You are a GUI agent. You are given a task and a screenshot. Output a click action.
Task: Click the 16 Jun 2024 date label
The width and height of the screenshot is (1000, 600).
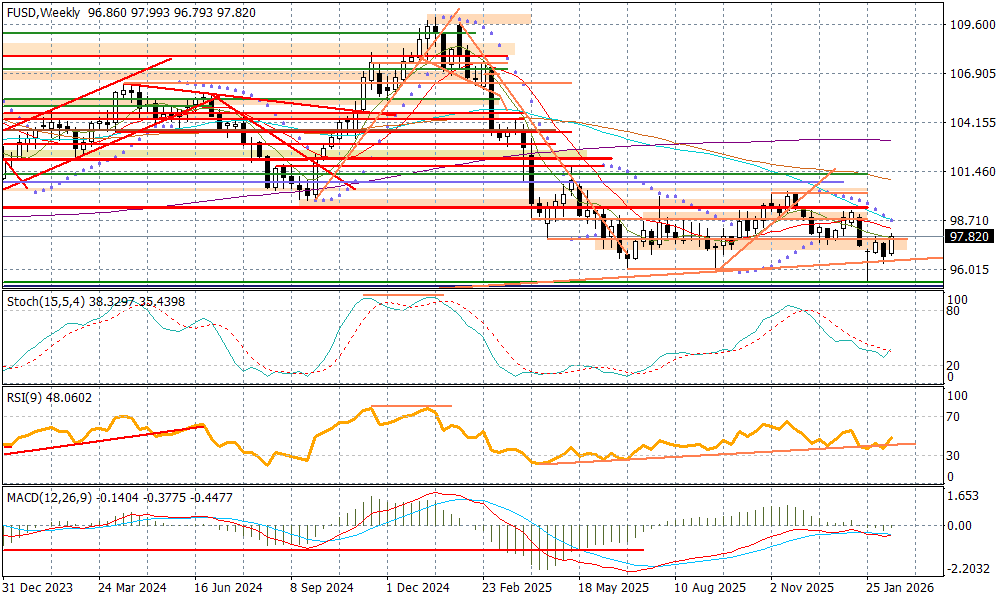tap(227, 589)
